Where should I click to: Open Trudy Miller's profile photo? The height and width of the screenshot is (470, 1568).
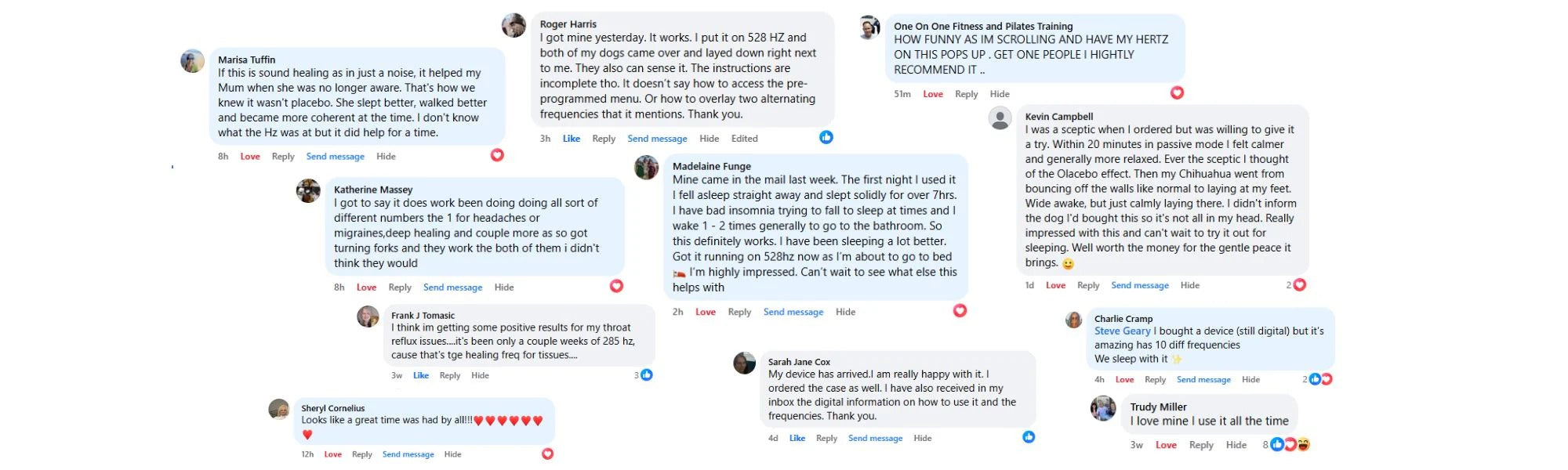coord(1103,408)
